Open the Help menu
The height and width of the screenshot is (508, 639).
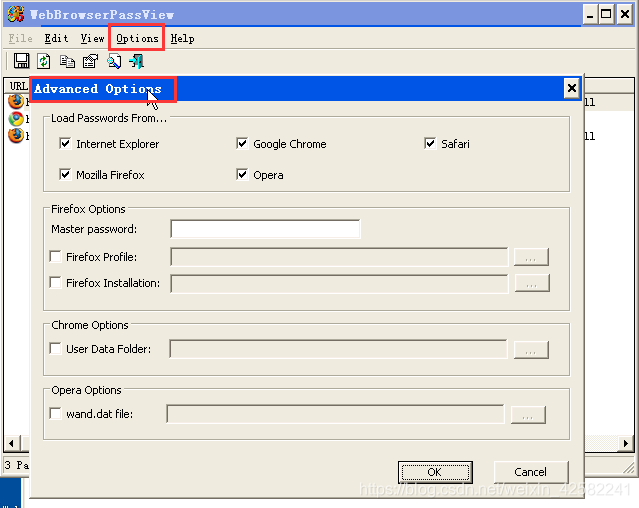(182, 38)
